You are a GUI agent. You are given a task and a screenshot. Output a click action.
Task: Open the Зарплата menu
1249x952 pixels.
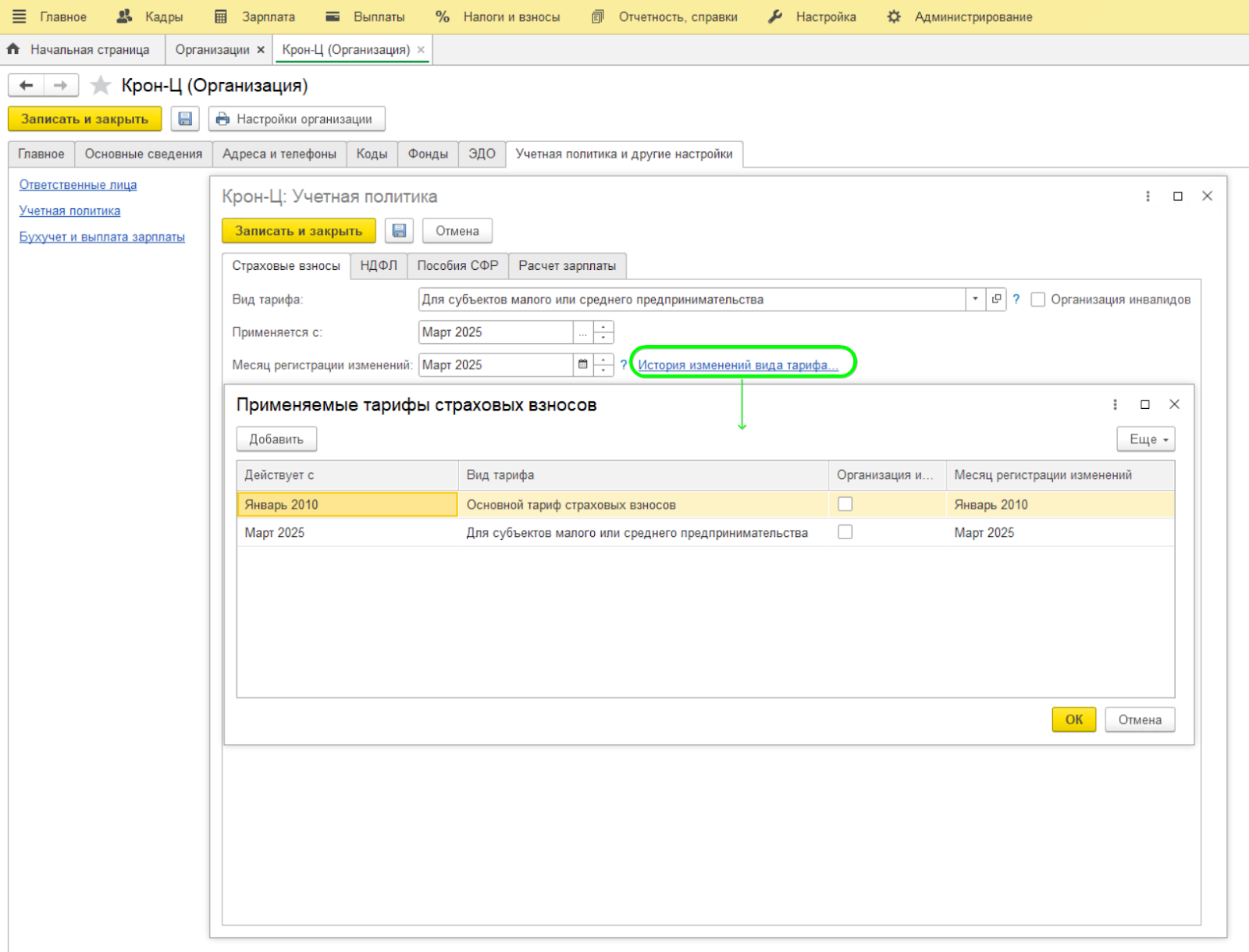[267, 16]
